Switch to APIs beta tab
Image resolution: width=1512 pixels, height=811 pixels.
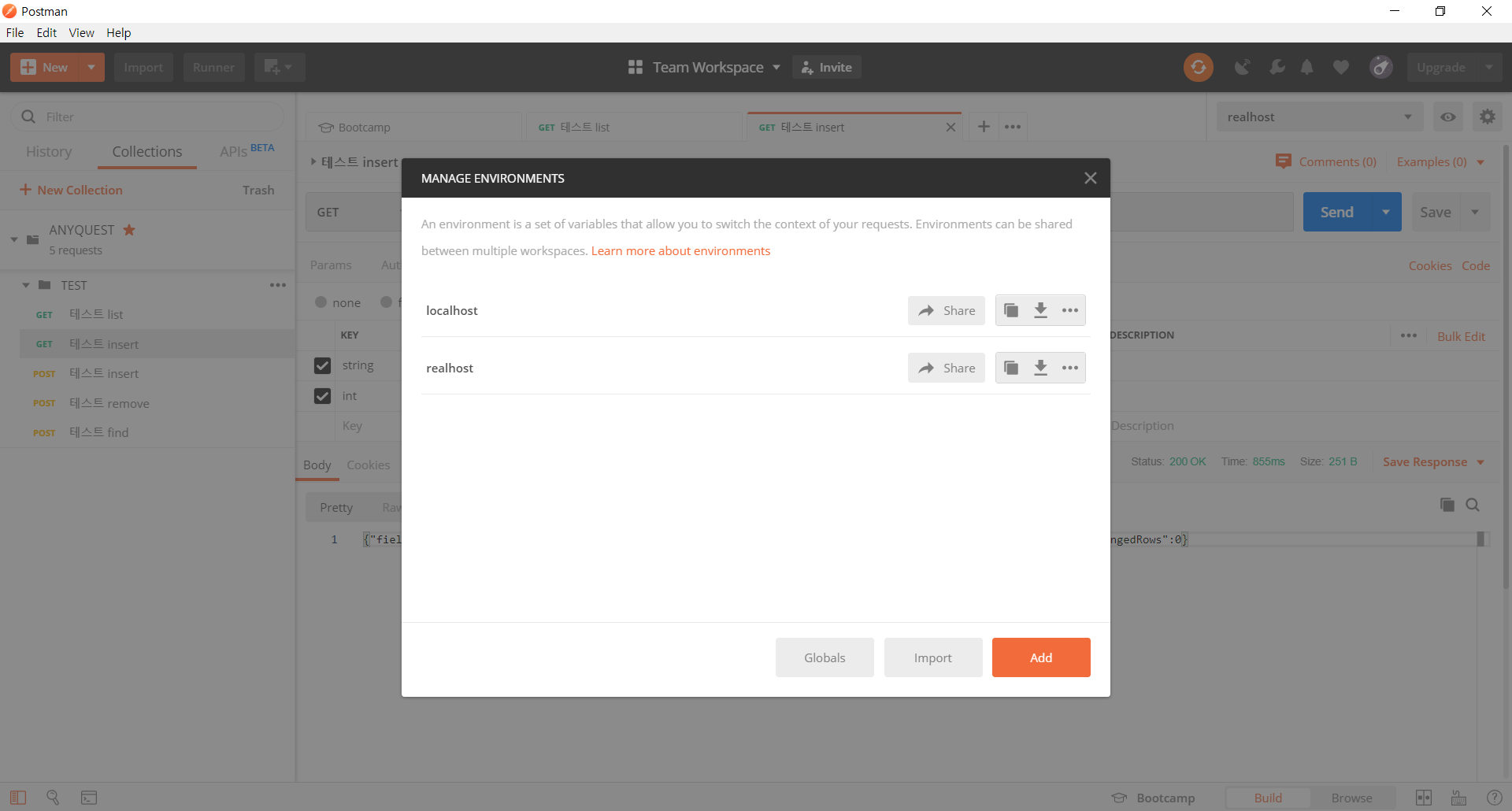pos(246,150)
